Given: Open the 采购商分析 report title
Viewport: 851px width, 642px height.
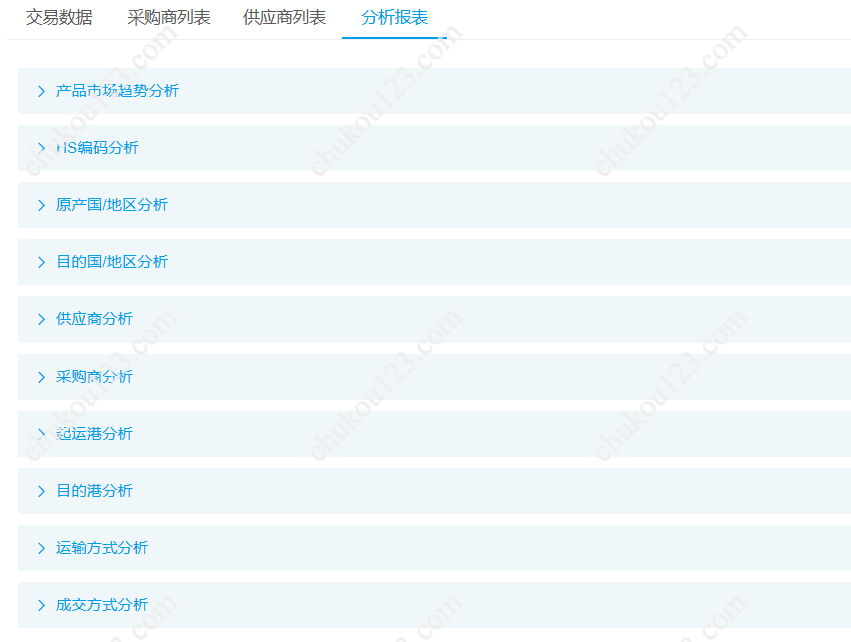Looking at the screenshot, I should click(94, 377).
